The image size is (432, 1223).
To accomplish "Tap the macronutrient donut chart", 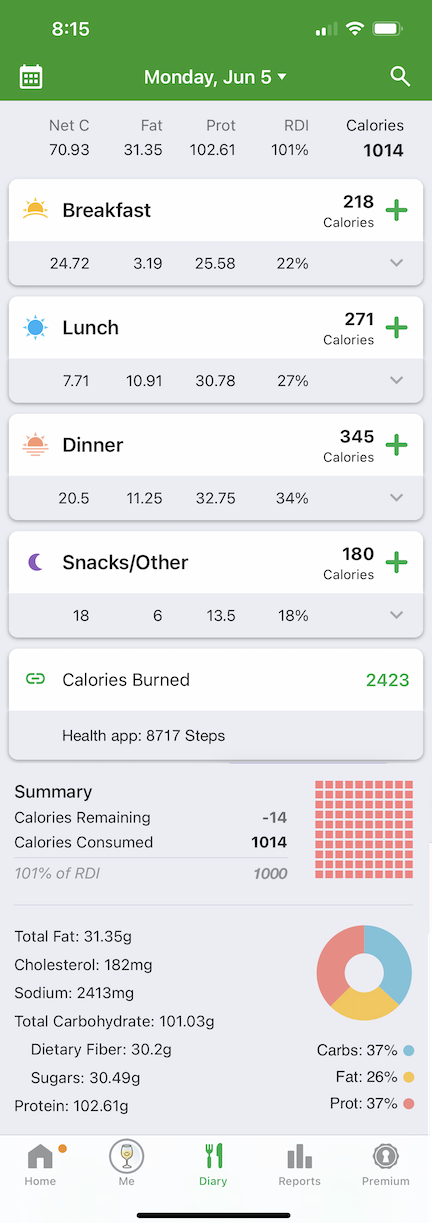I will pos(364,973).
